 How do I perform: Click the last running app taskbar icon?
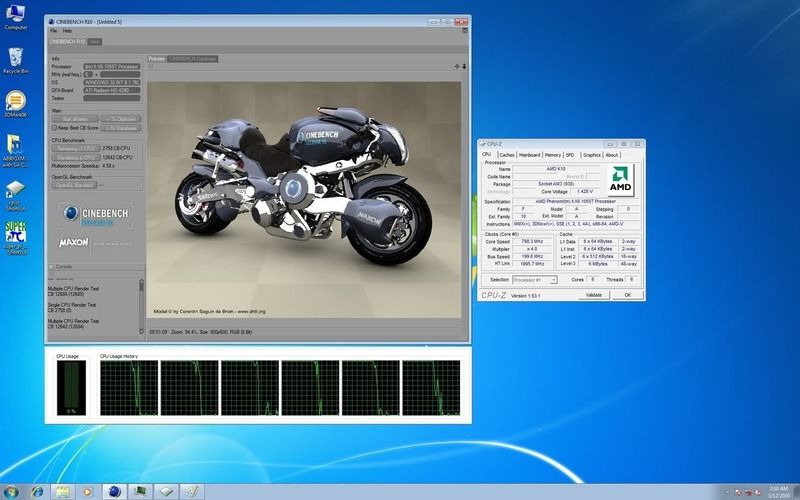coord(191,492)
